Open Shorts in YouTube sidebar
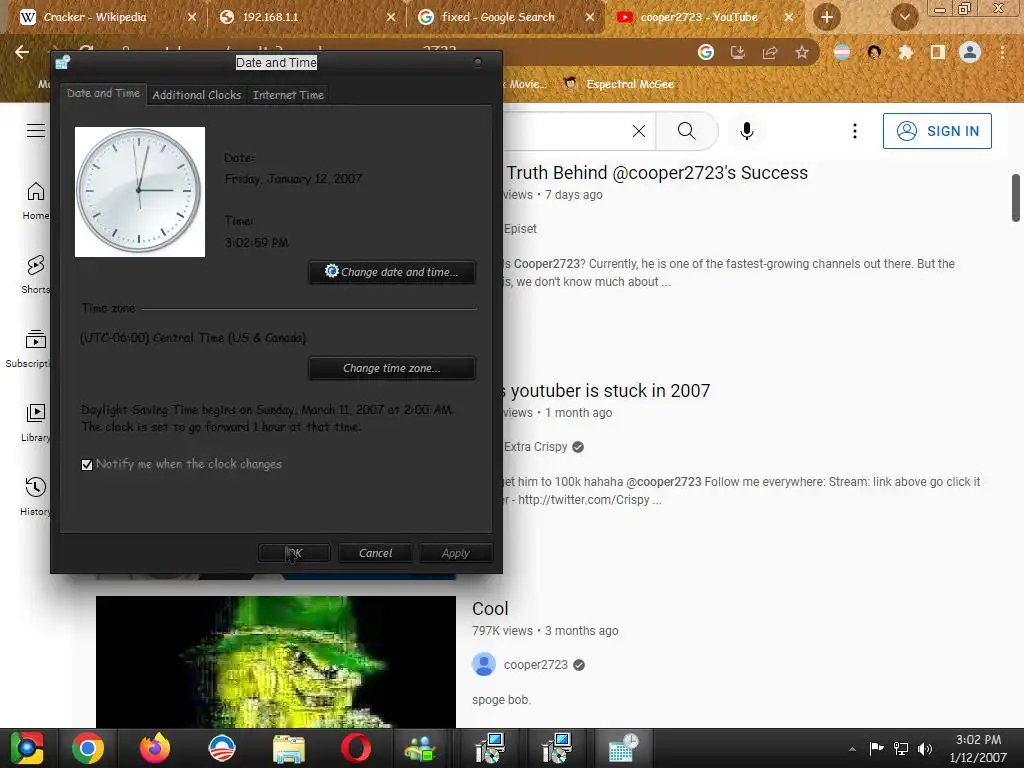1024x768 pixels. [36, 275]
